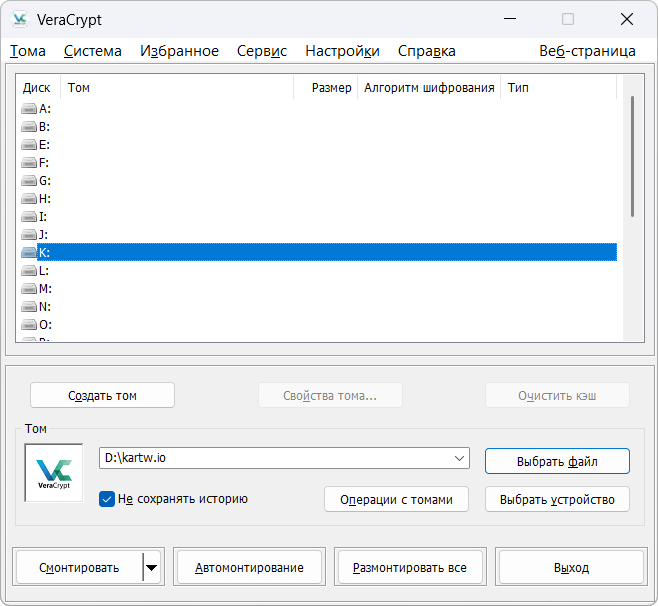The image size is (658, 606).
Task: Click the drive list vertical scrollbar
Action: click(x=632, y=155)
